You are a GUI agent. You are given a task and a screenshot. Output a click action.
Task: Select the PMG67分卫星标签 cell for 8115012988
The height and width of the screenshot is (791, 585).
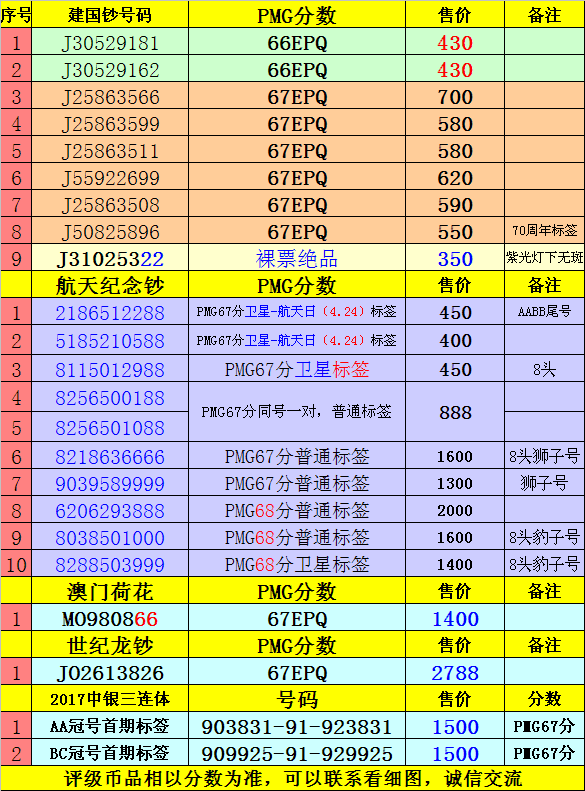coord(297,369)
